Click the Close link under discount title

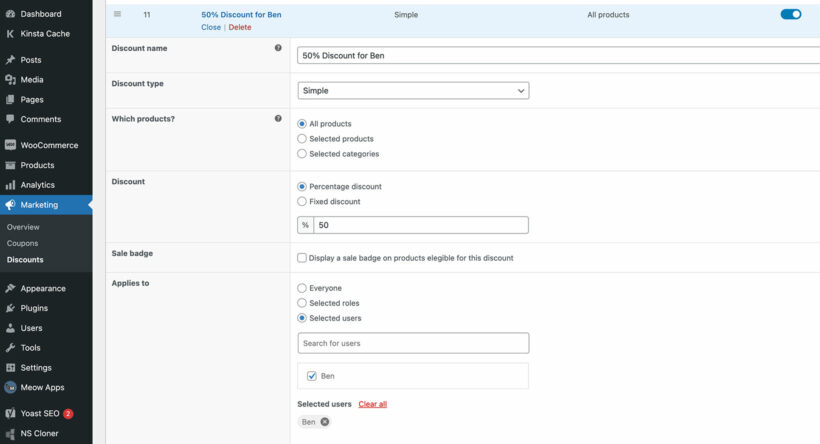click(211, 27)
